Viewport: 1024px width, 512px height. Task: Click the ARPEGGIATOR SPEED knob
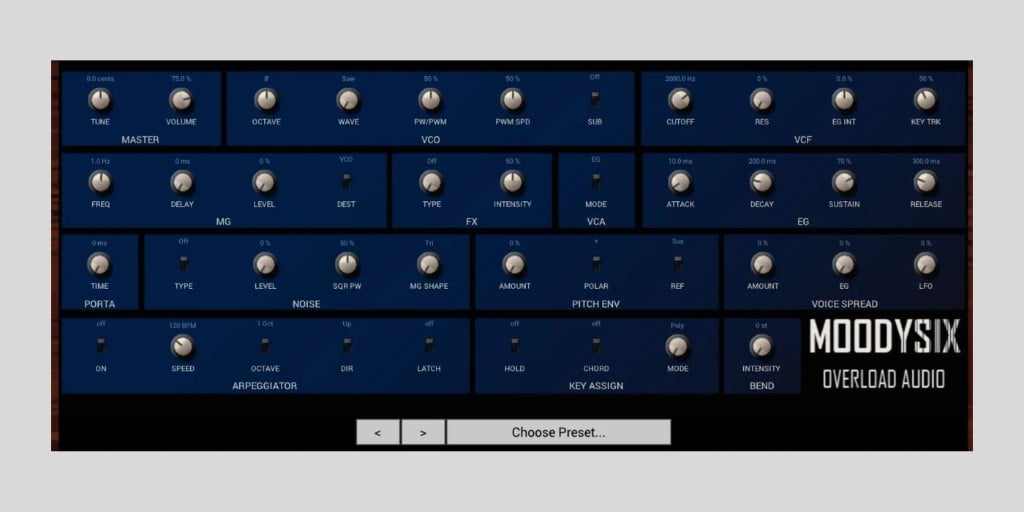tap(182, 346)
